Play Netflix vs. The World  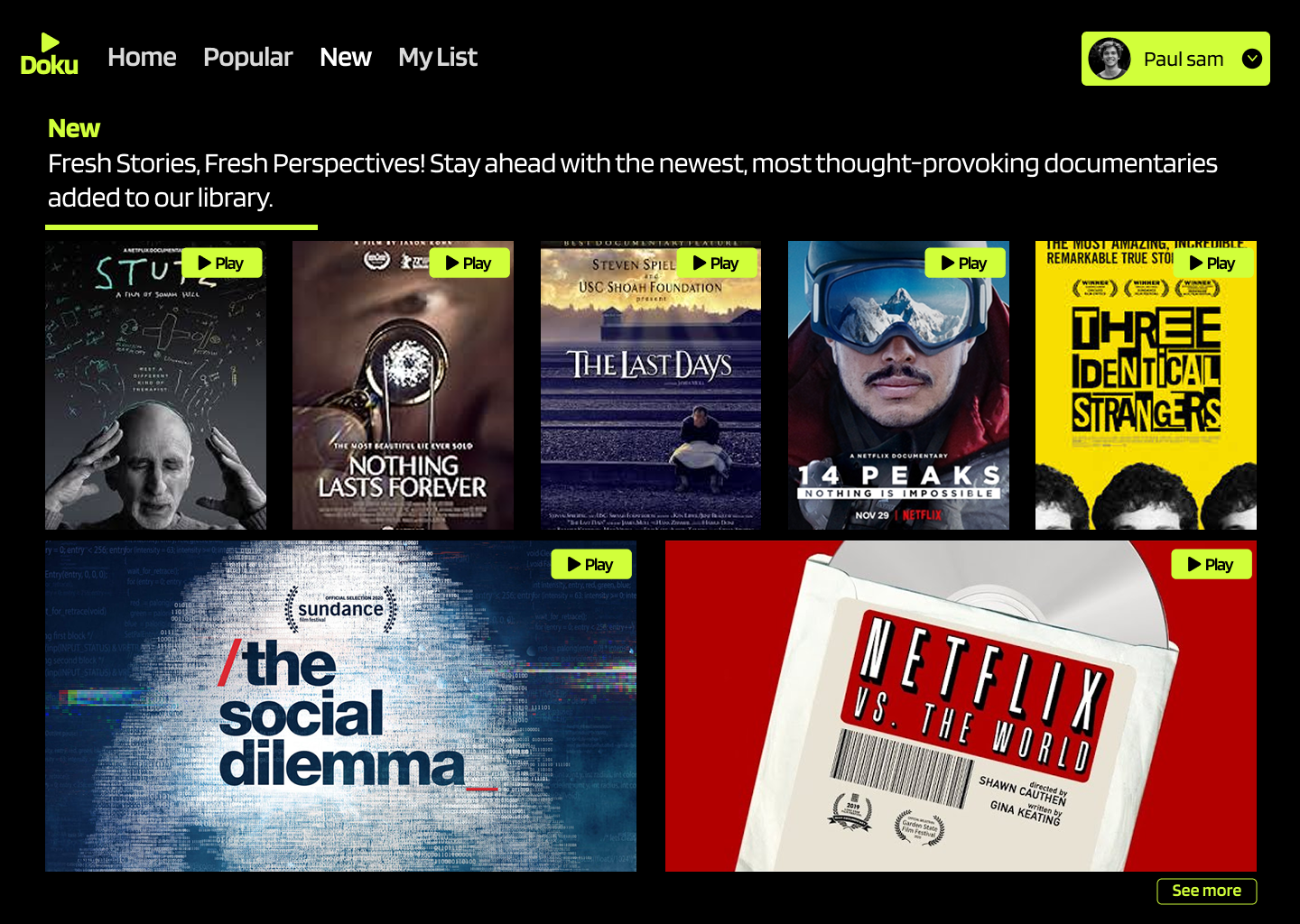[1212, 564]
